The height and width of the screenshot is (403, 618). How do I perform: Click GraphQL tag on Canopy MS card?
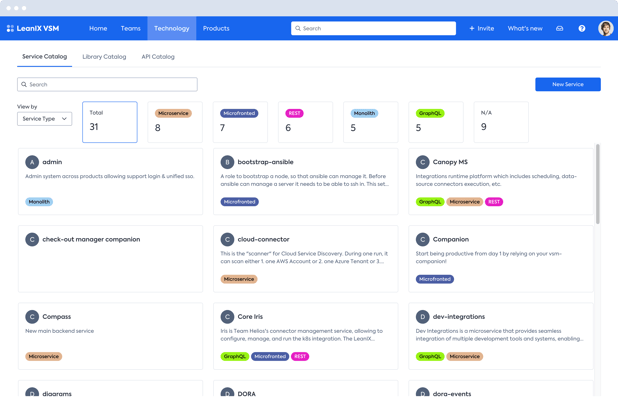tap(430, 202)
